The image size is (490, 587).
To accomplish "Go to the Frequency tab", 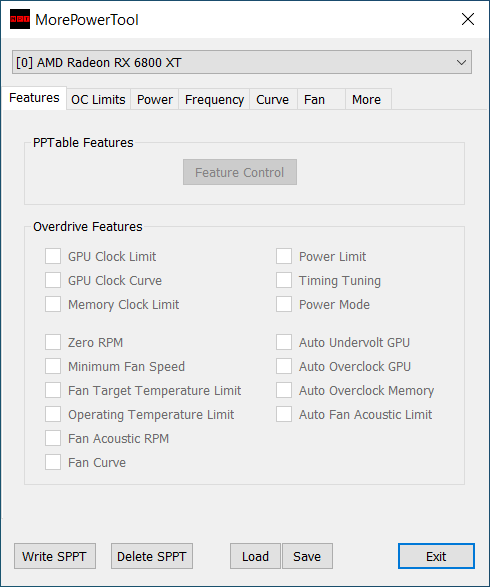I will [214, 100].
